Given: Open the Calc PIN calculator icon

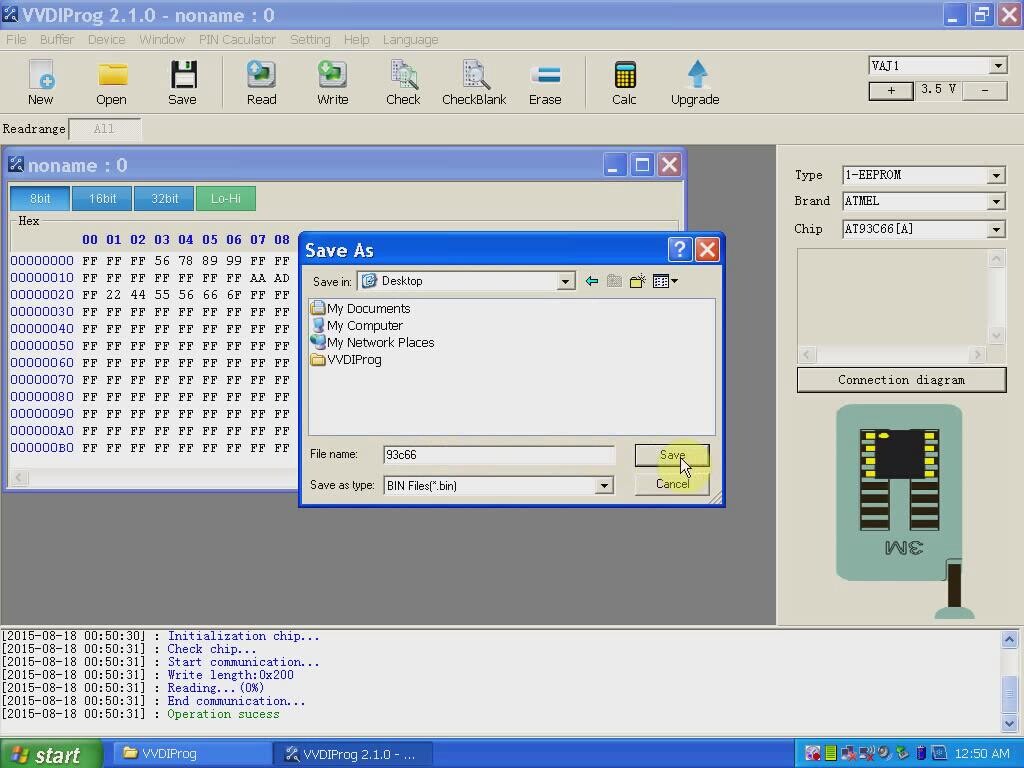Looking at the screenshot, I should [624, 80].
